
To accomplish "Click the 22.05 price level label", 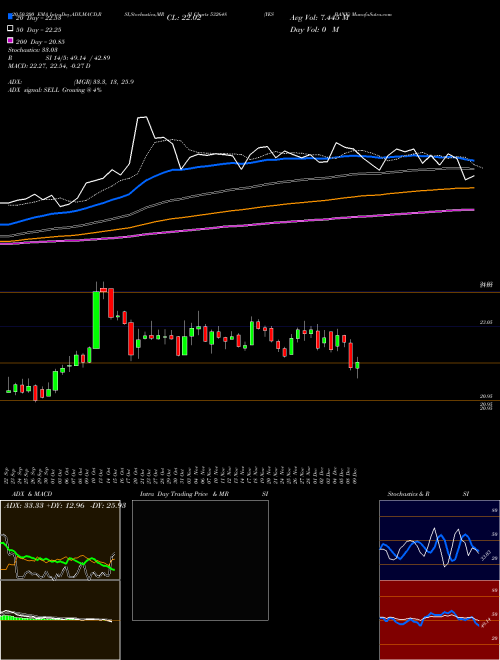I will tap(486, 322).
